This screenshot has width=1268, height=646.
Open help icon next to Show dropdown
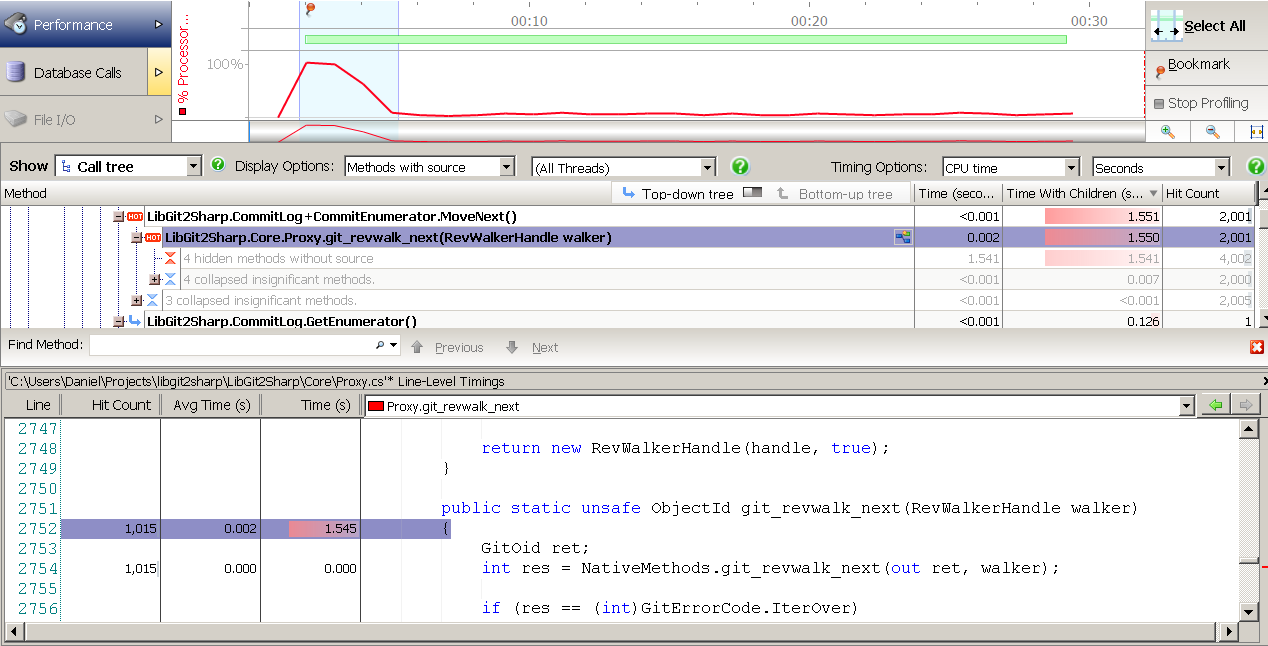(218, 166)
